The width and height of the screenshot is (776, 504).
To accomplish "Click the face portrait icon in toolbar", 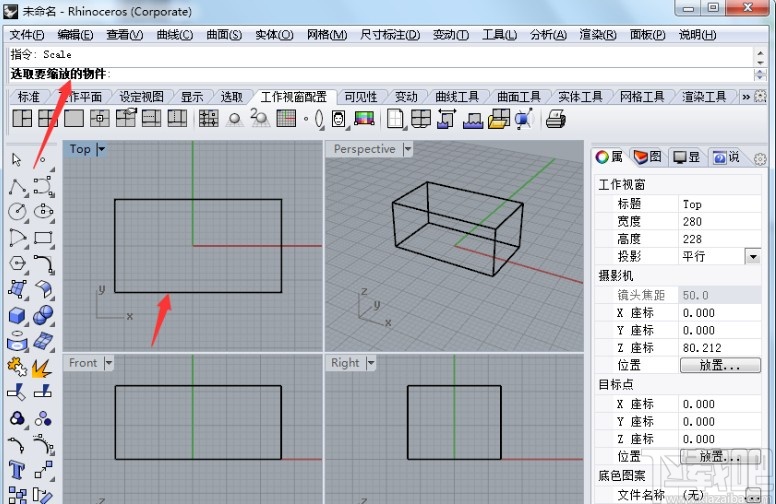I will tap(339, 119).
